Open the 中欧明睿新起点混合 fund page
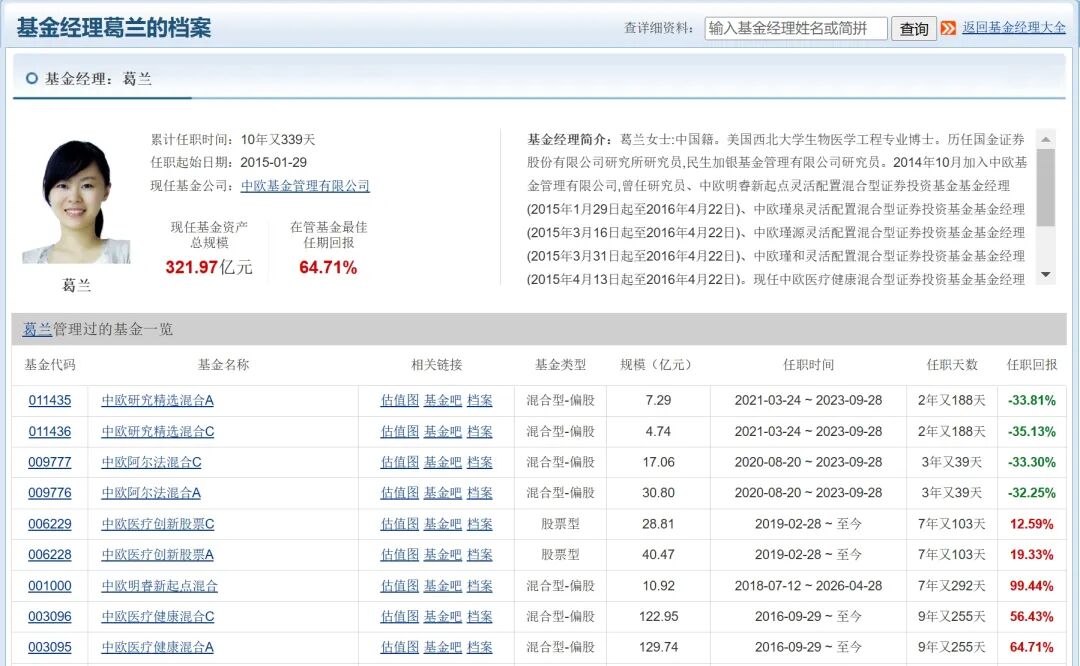The height and width of the screenshot is (666, 1080). point(160,586)
